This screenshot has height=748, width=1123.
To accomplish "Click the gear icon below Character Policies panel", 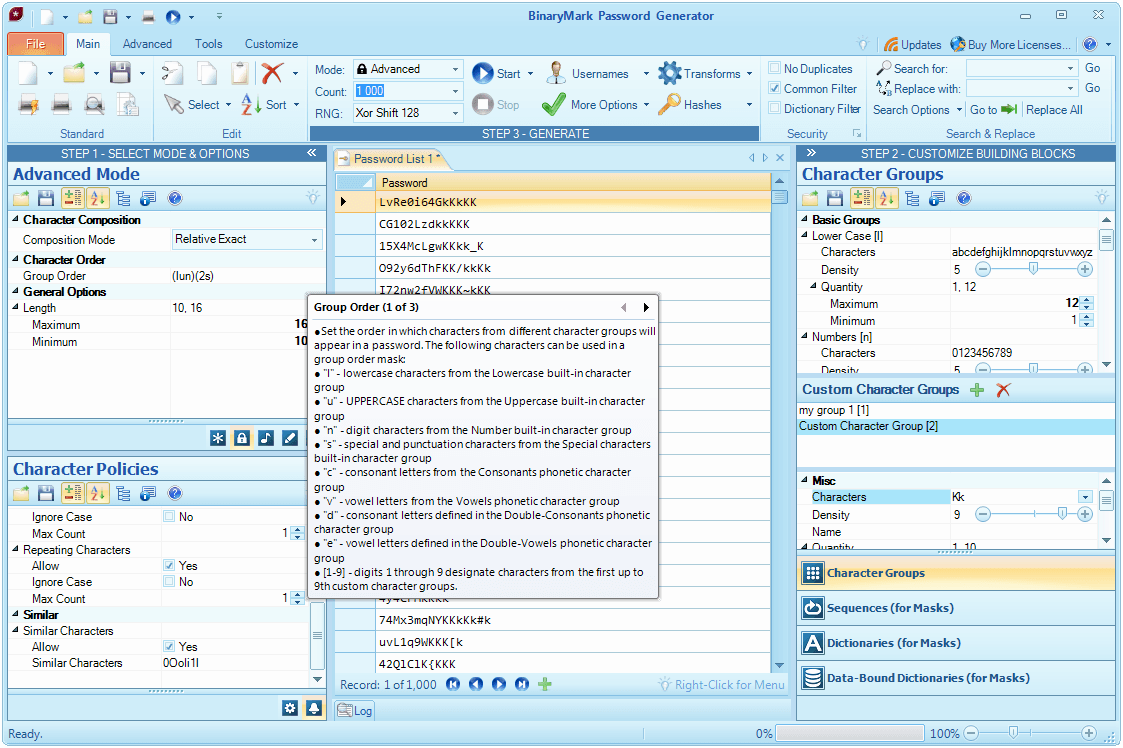I will point(290,708).
